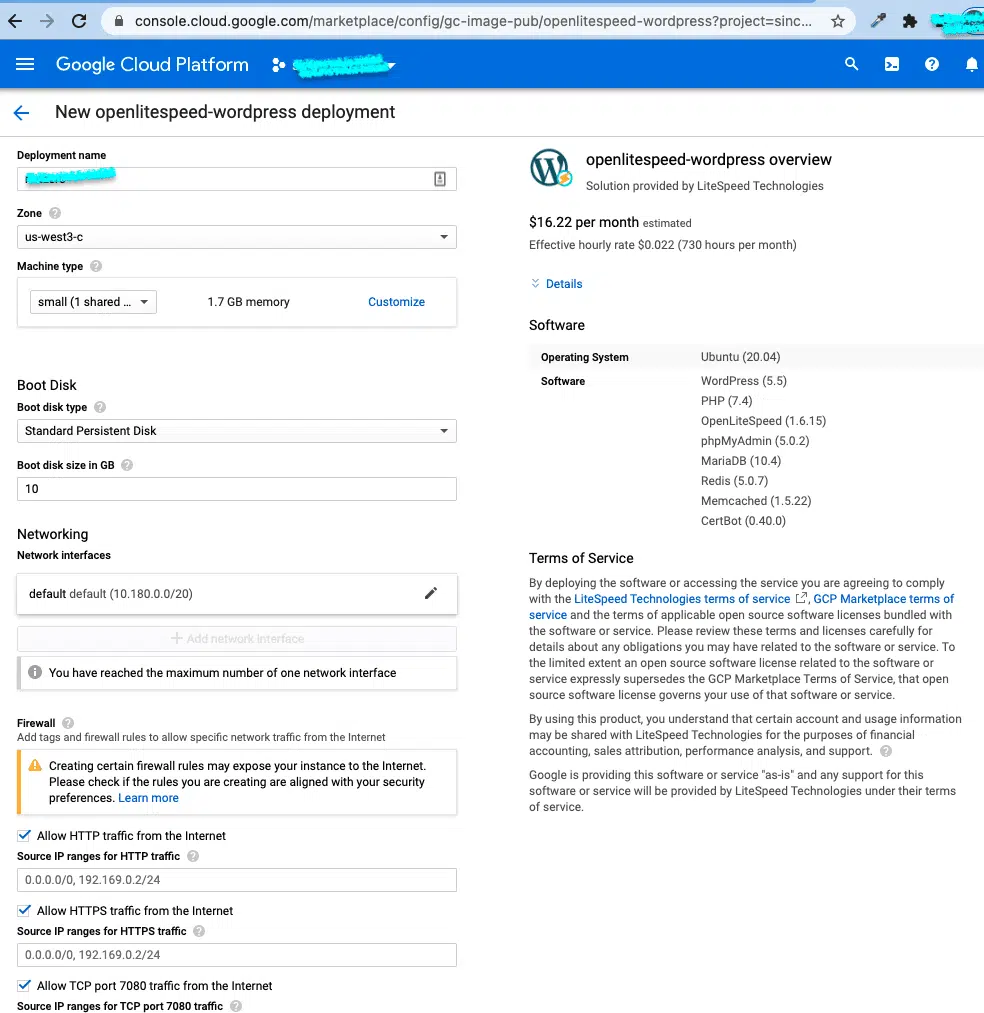
Task: Open the notifications bell icon
Action: click(971, 64)
